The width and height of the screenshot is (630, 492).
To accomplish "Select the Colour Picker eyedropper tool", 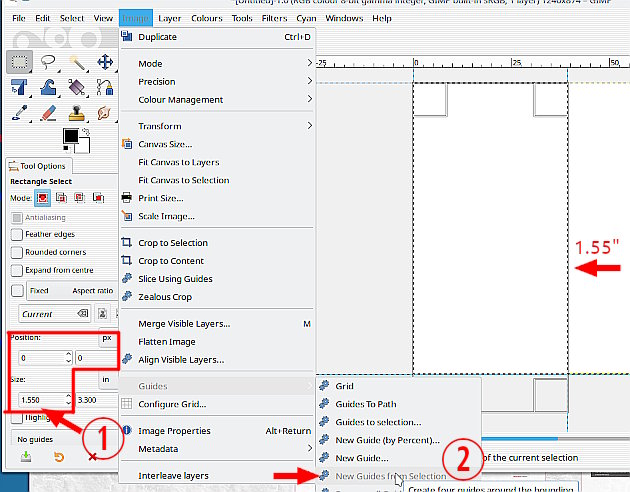I will click(19, 113).
